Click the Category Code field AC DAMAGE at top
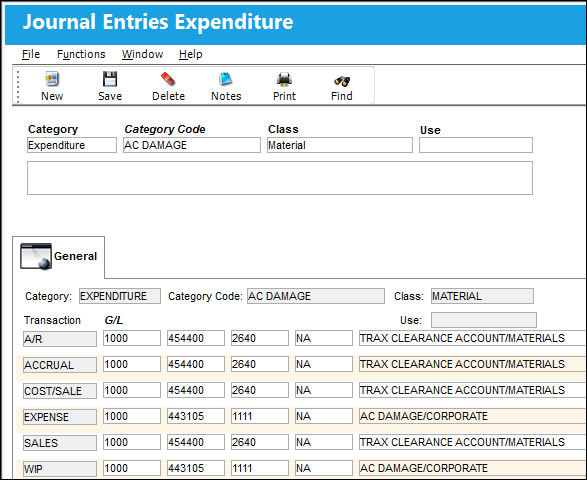This screenshot has width=587, height=480. [192, 145]
